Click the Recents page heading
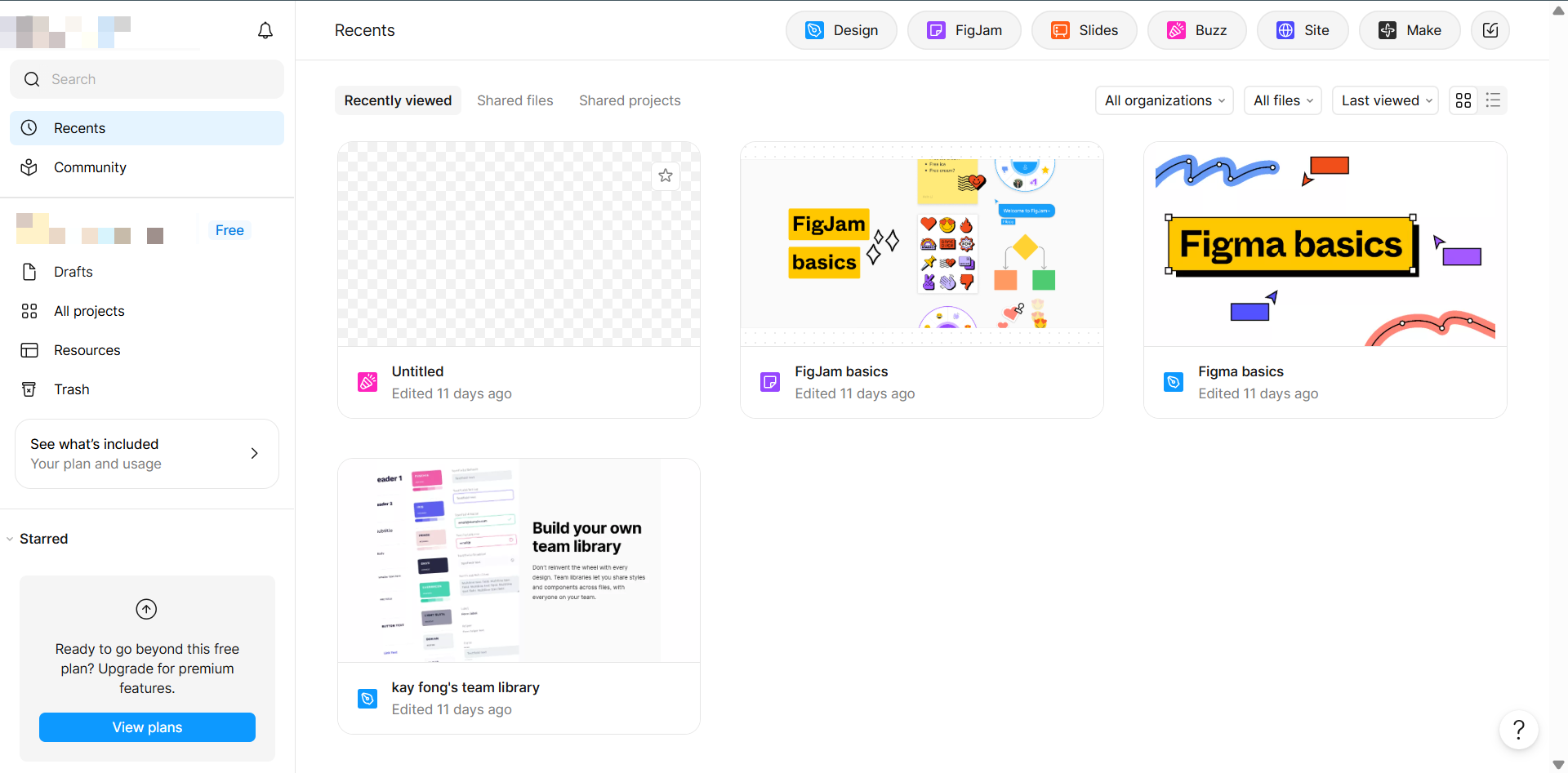The height and width of the screenshot is (773, 1568). pyautogui.click(x=364, y=30)
